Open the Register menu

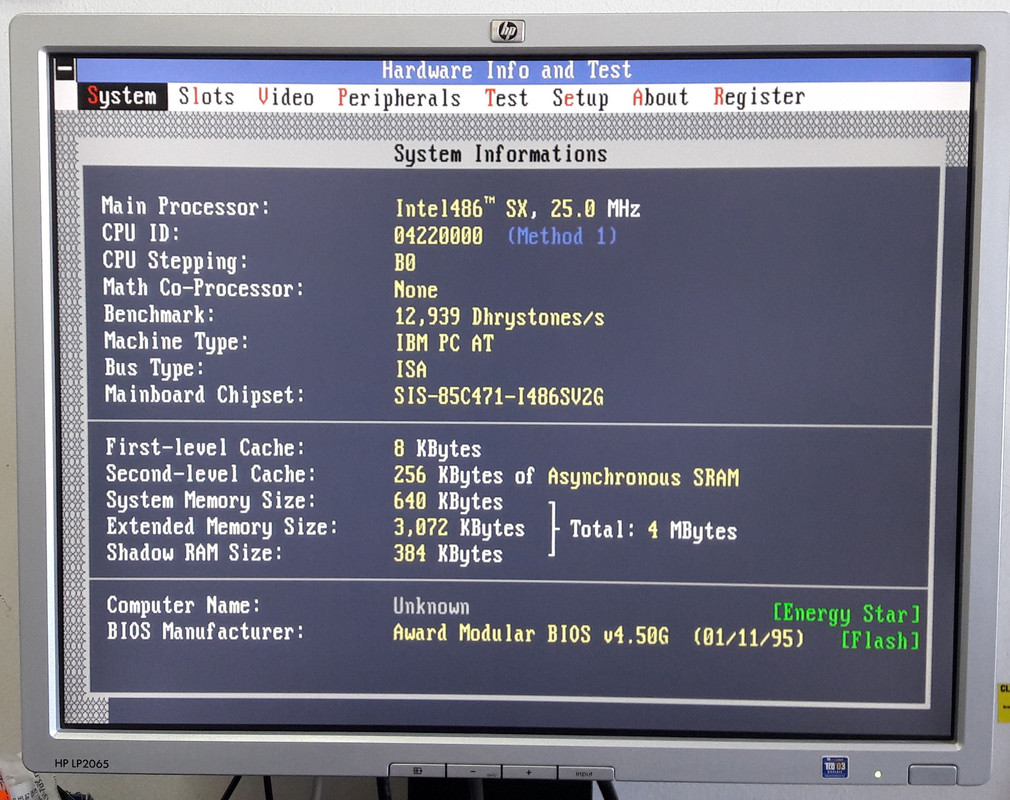tap(759, 97)
